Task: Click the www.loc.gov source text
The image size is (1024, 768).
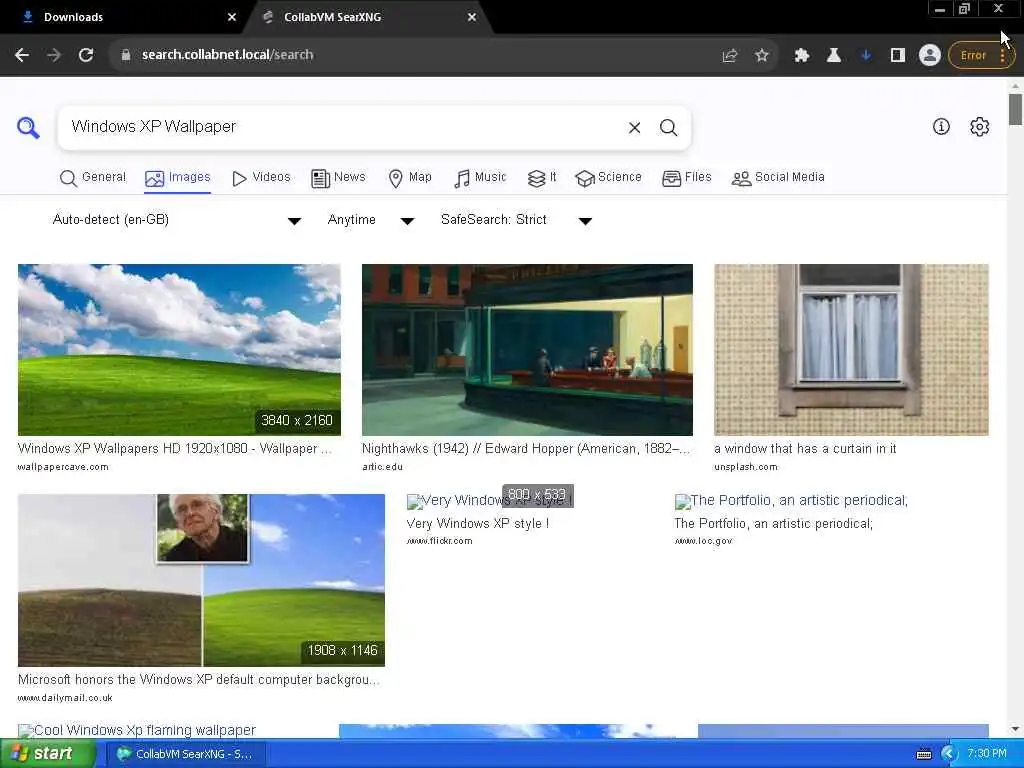Action: [x=703, y=541]
